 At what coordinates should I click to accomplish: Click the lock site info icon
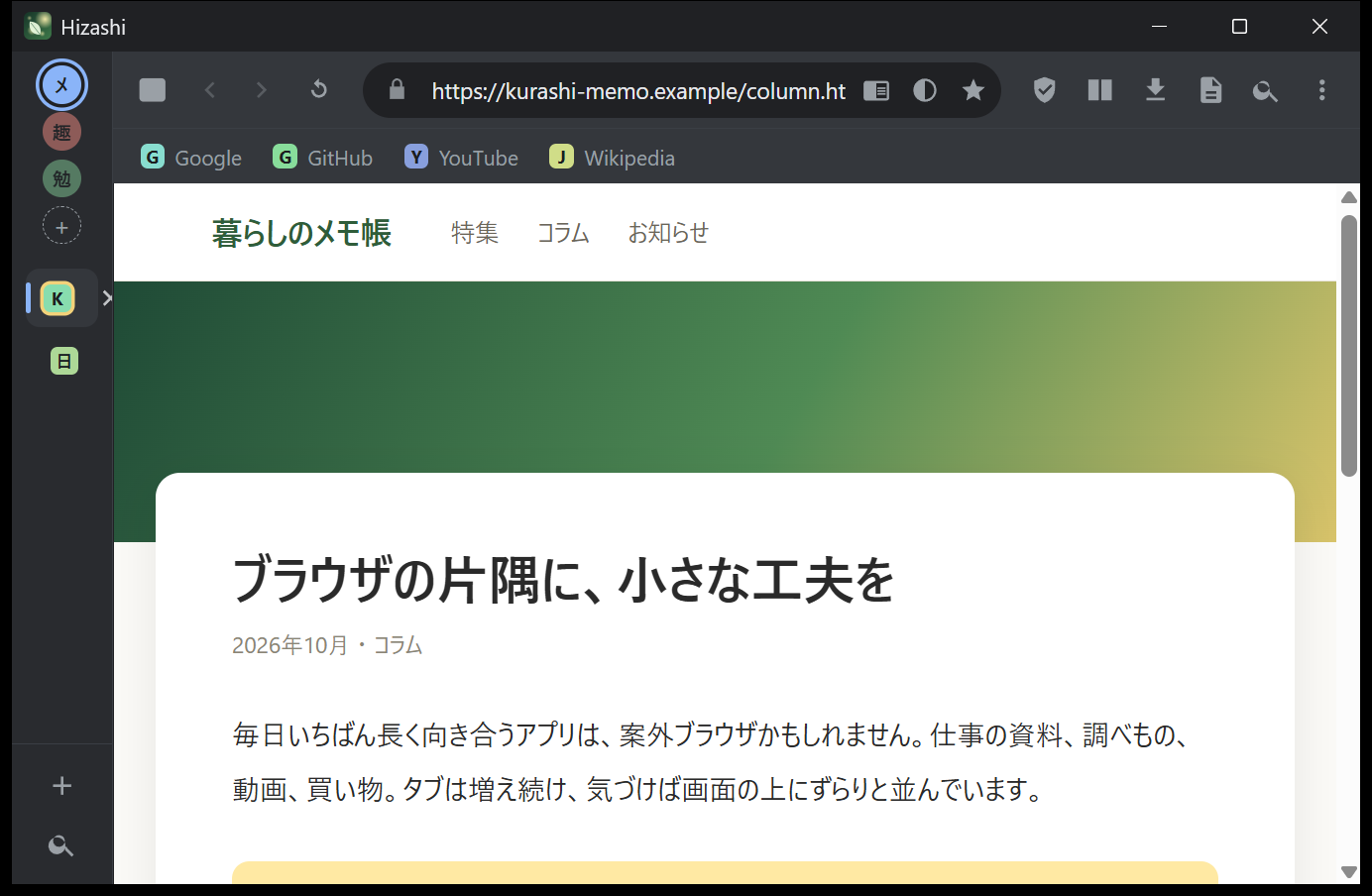point(398,90)
